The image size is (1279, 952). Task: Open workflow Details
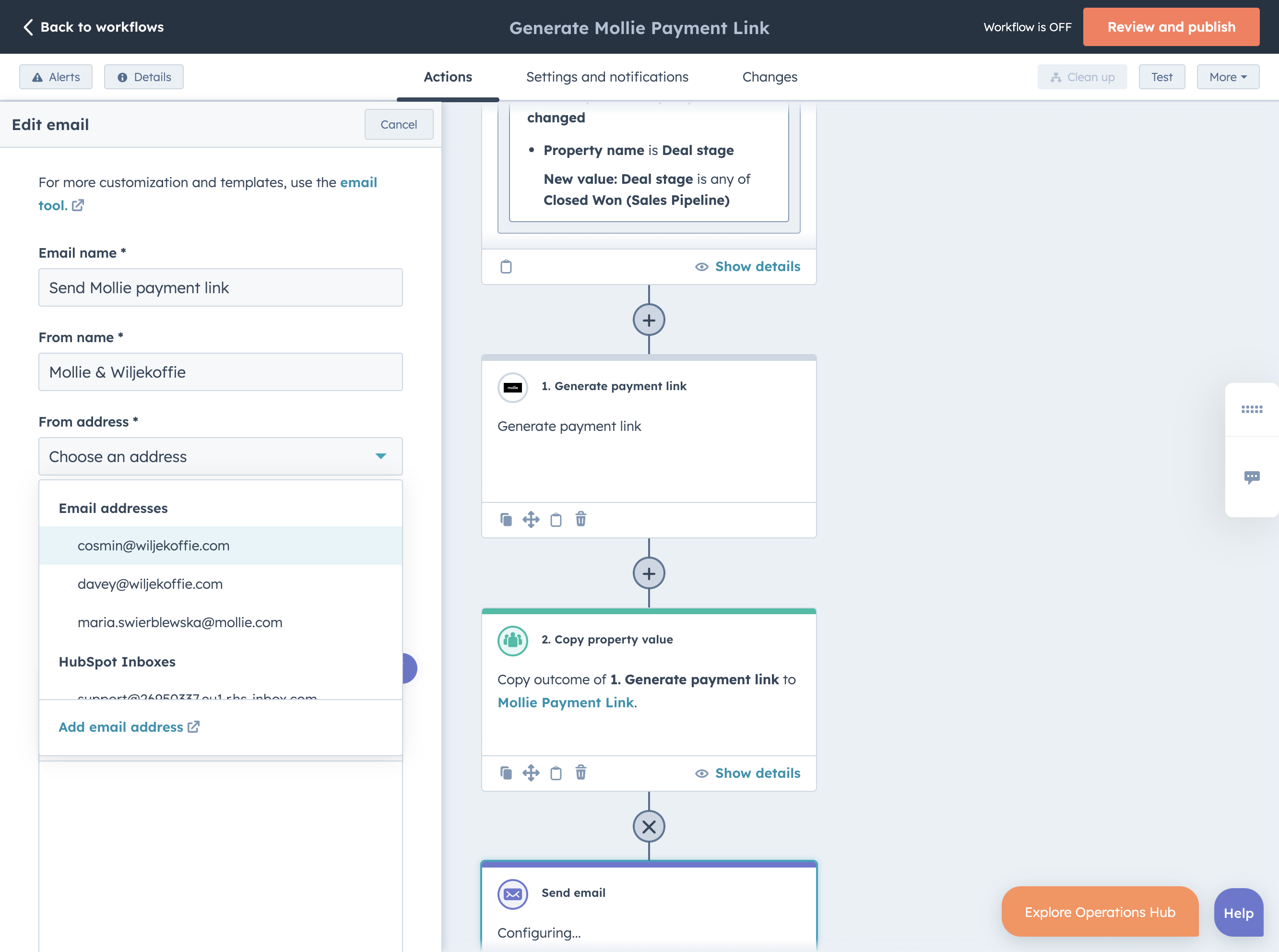pyautogui.click(x=144, y=77)
